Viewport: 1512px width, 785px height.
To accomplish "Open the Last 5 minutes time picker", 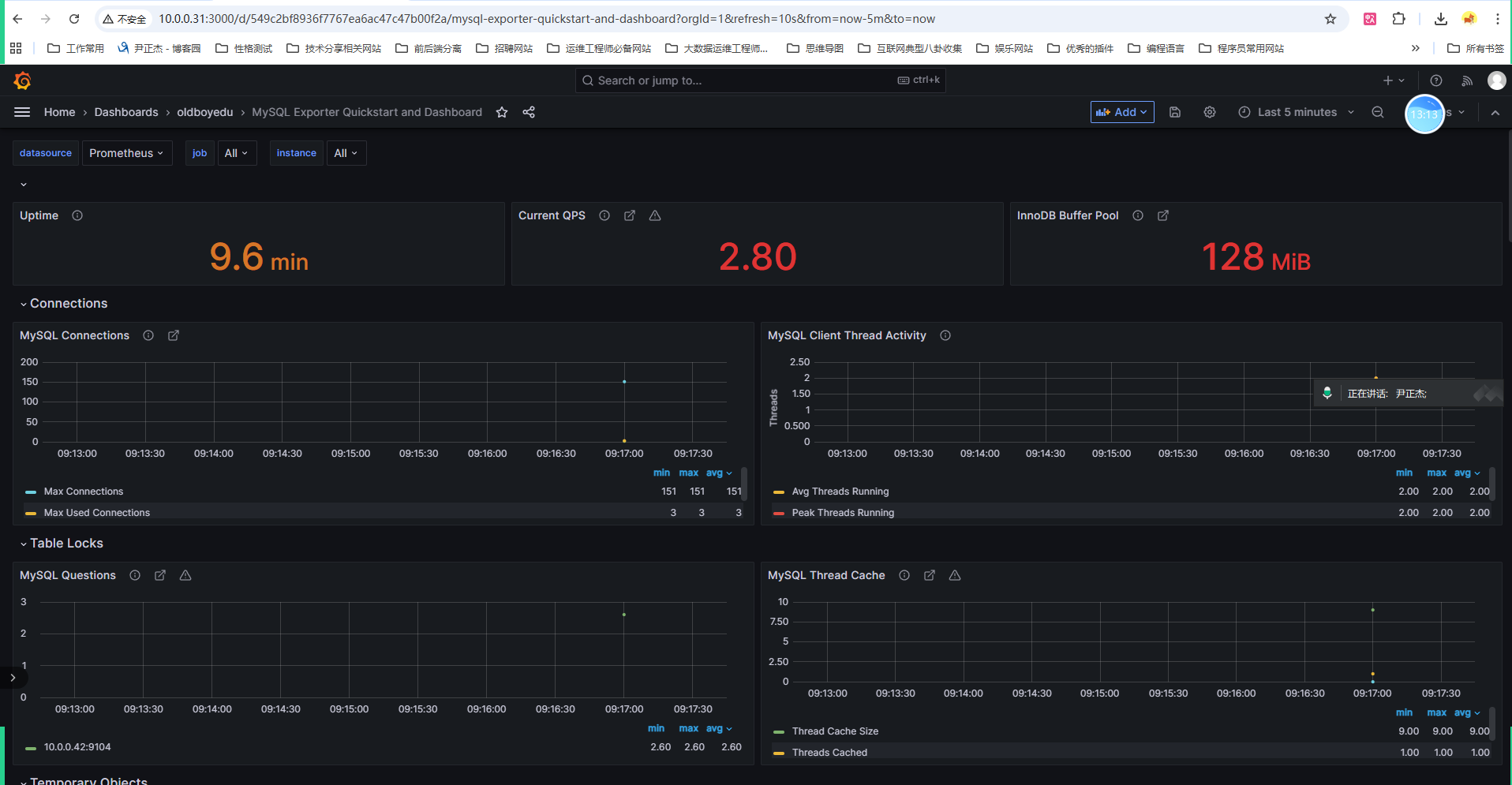I will point(1297,112).
